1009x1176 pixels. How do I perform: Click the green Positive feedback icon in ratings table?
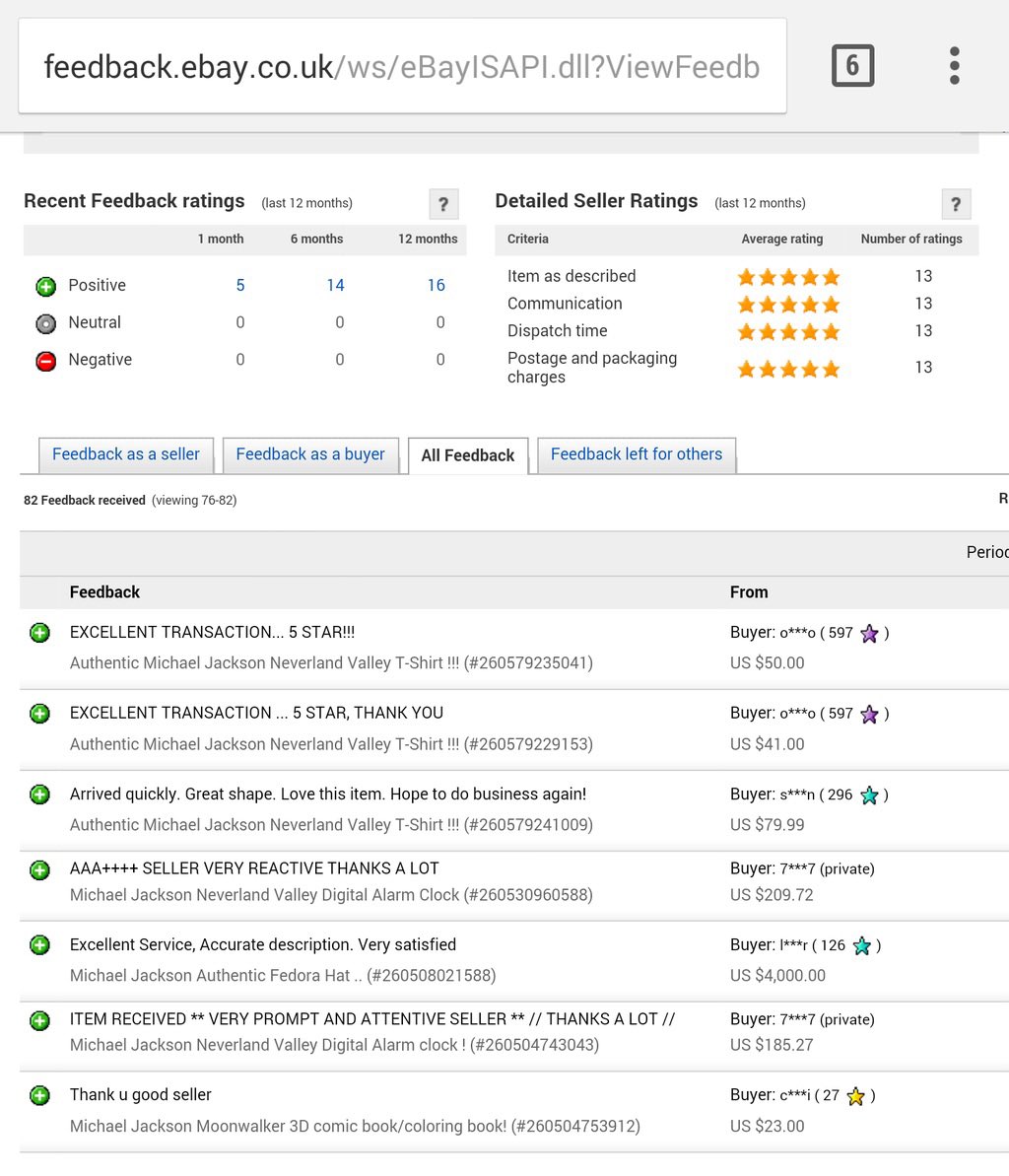pyautogui.click(x=45, y=286)
